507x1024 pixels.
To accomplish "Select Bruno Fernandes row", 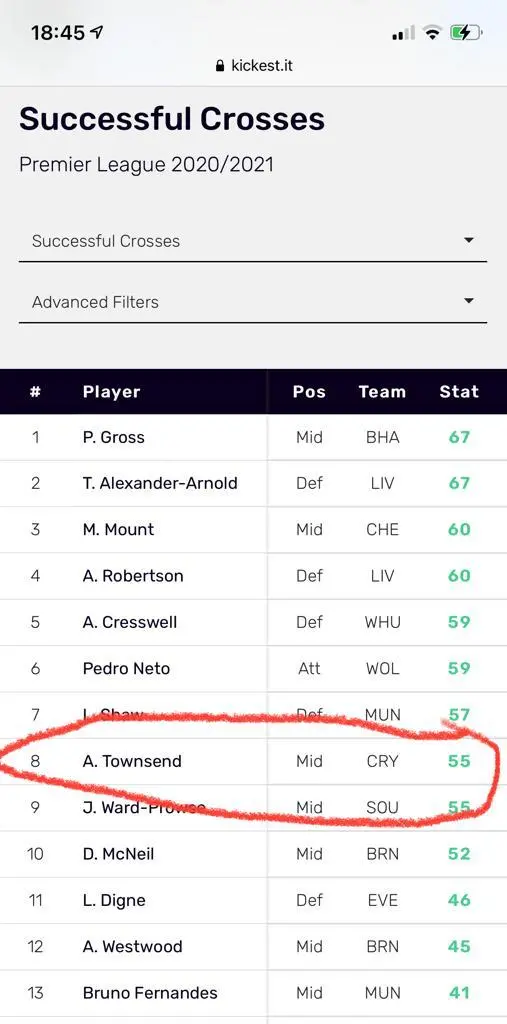I will (x=254, y=993).
